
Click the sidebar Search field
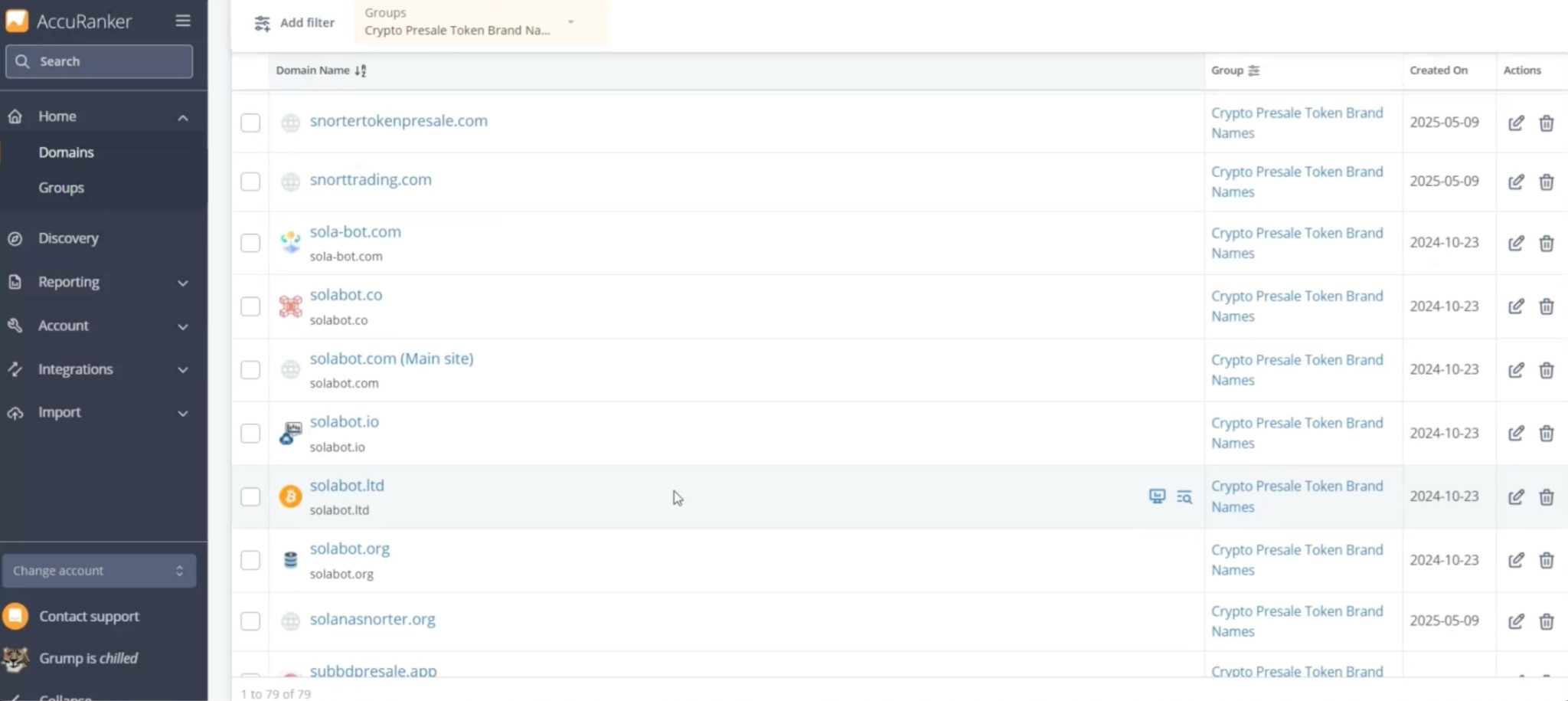[x=99, y=61]
